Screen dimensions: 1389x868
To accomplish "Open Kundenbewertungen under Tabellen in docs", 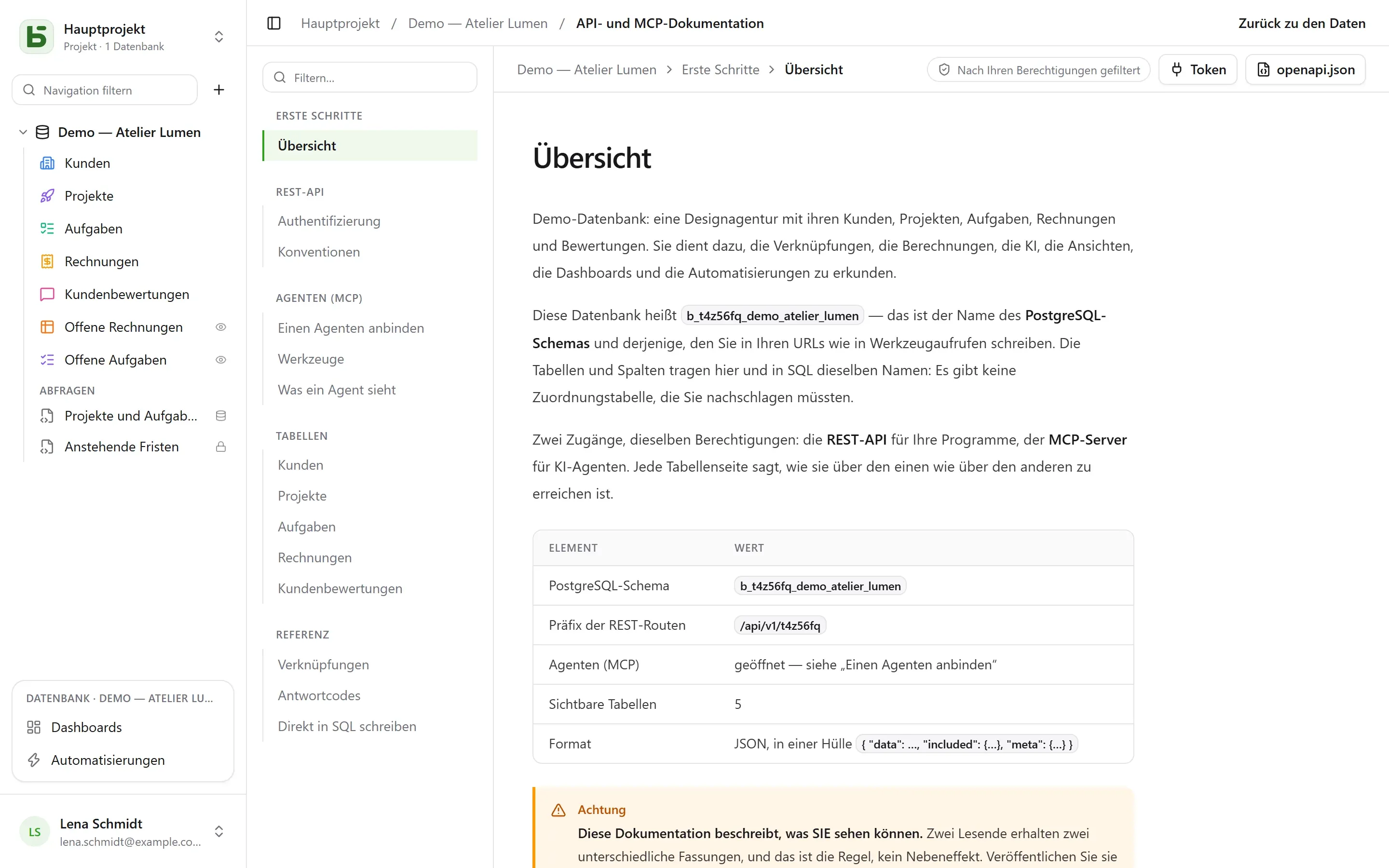I will click(340, 589).
